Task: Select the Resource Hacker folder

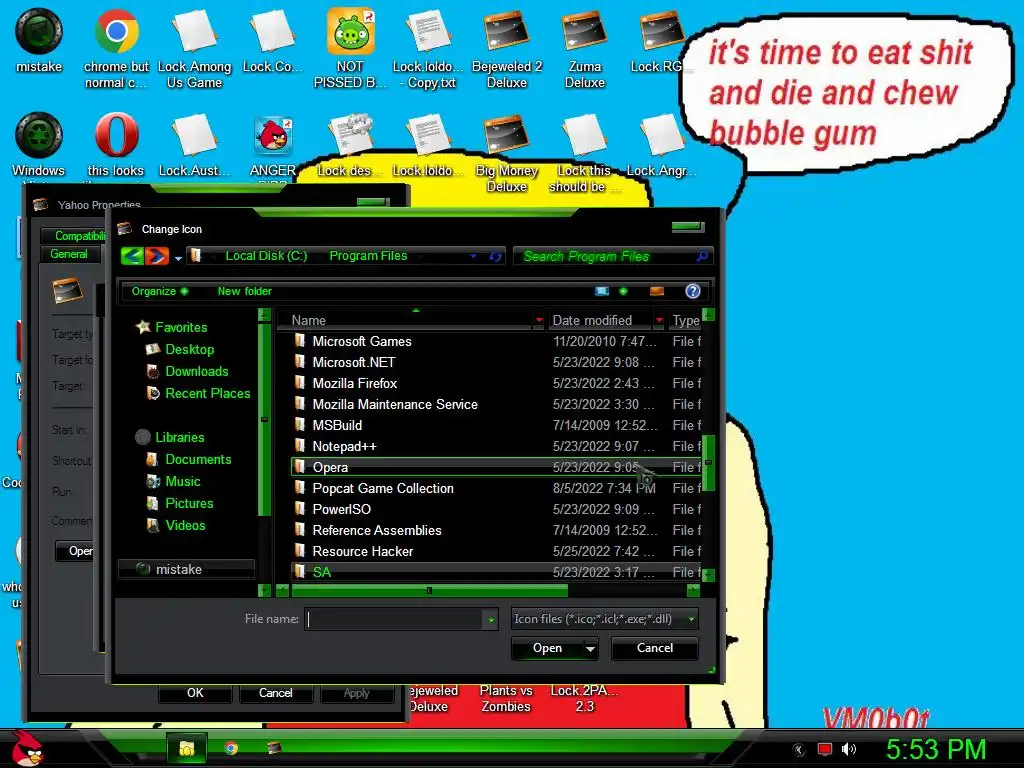Action: click(495, 551)
